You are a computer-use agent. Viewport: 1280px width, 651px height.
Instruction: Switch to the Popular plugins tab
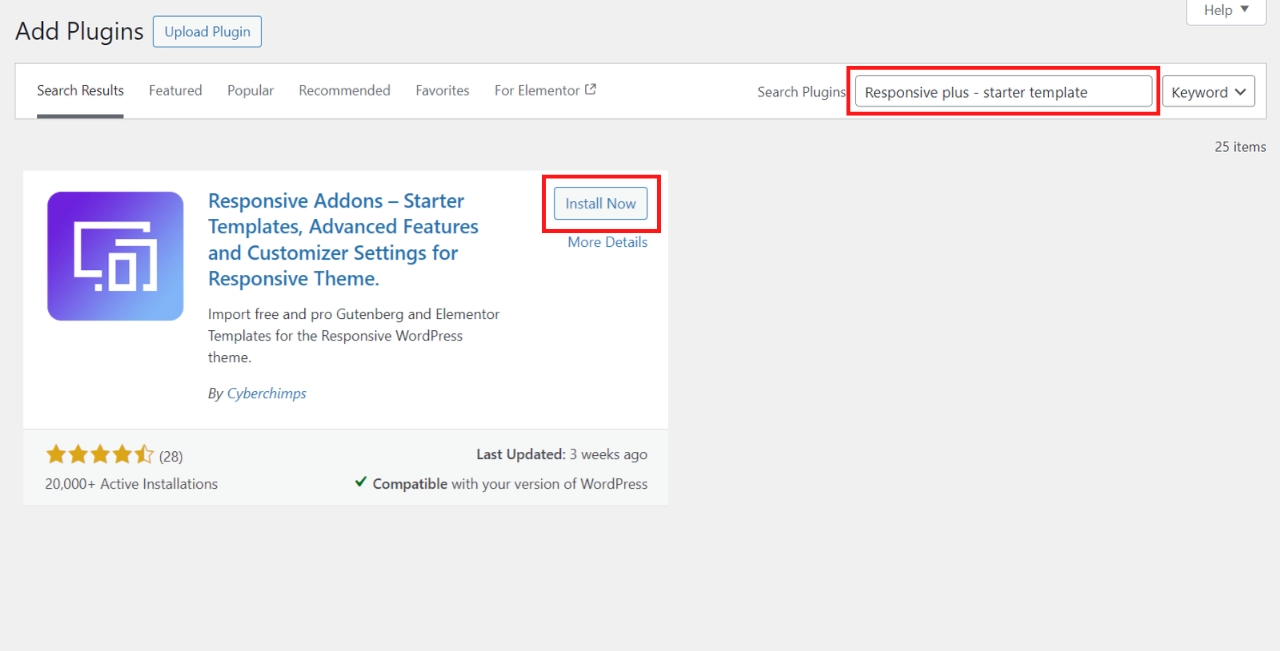(250, 90)
